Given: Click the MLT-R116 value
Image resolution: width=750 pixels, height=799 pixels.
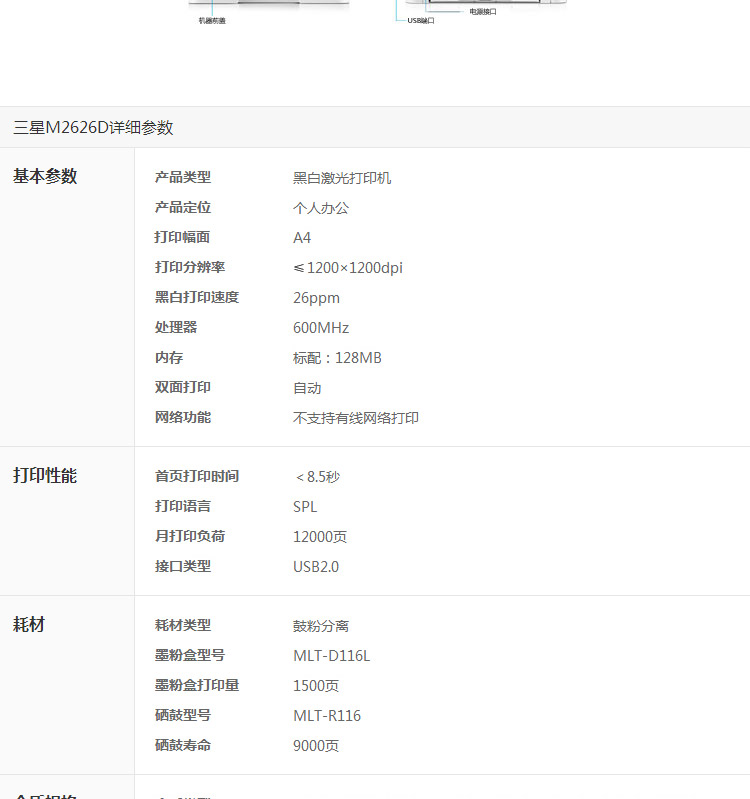Looking at the screenshot, I should [x=327, y=716].
